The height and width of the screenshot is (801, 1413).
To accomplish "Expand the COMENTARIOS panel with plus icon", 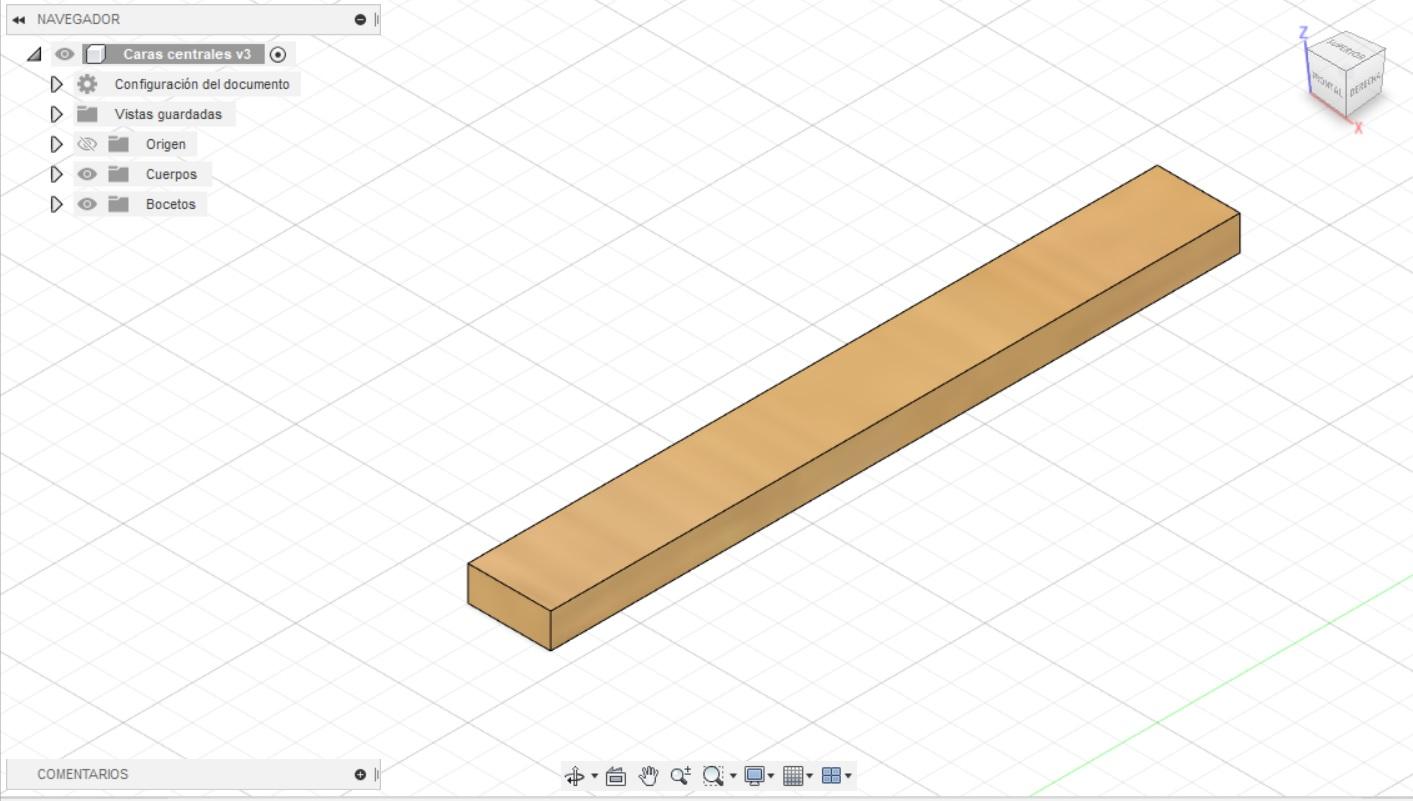I will pos(360,774).
